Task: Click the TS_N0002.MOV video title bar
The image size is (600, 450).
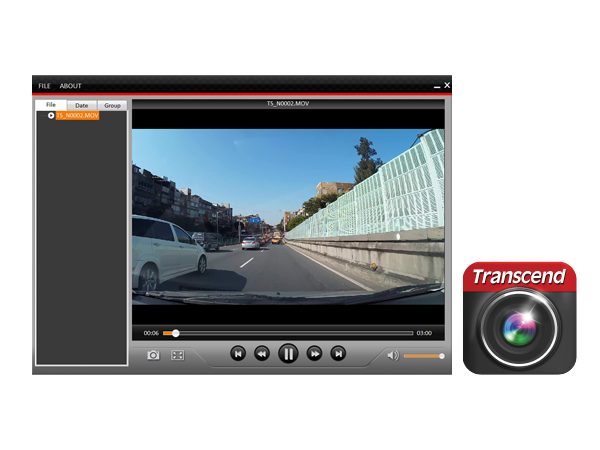Action: (x=288, y=104)
